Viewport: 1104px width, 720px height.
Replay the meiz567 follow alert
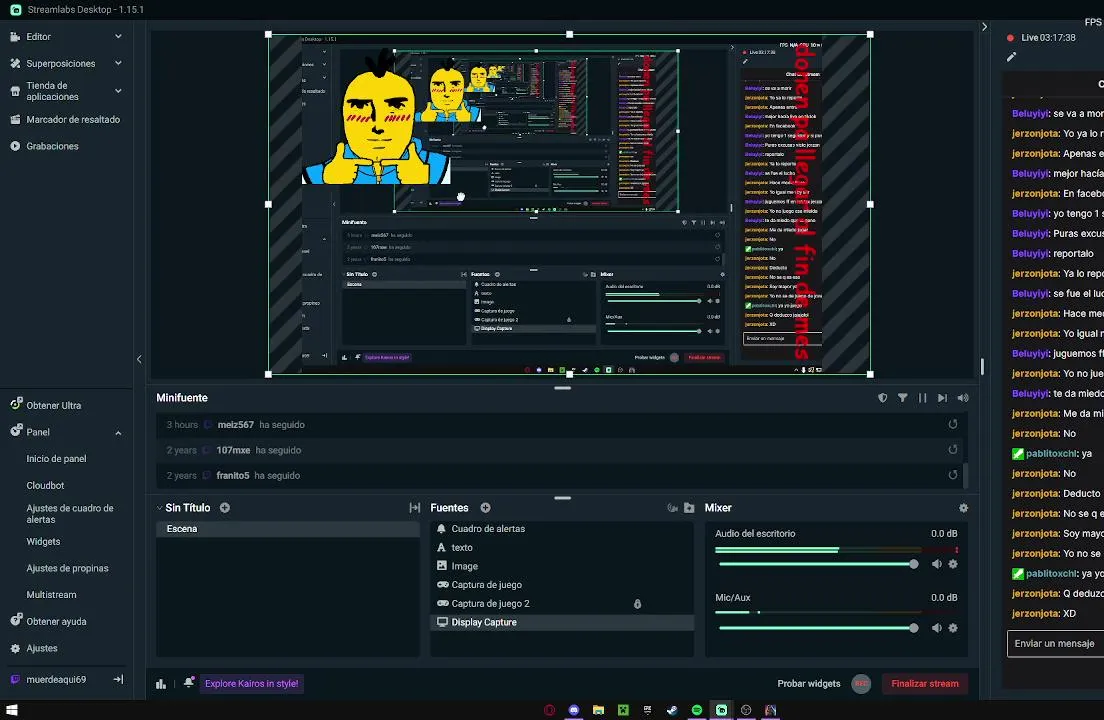pyautogui.click(x=953, y=424)
